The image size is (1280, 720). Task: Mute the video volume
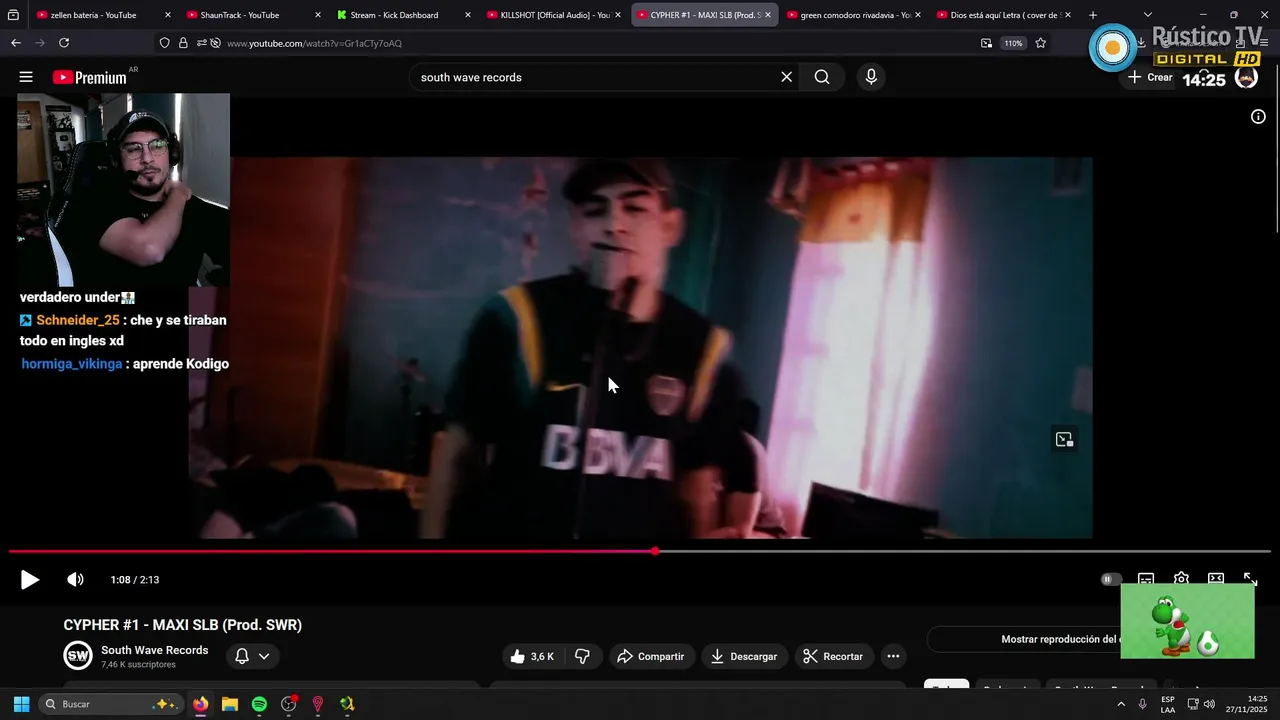coord(75,580)
